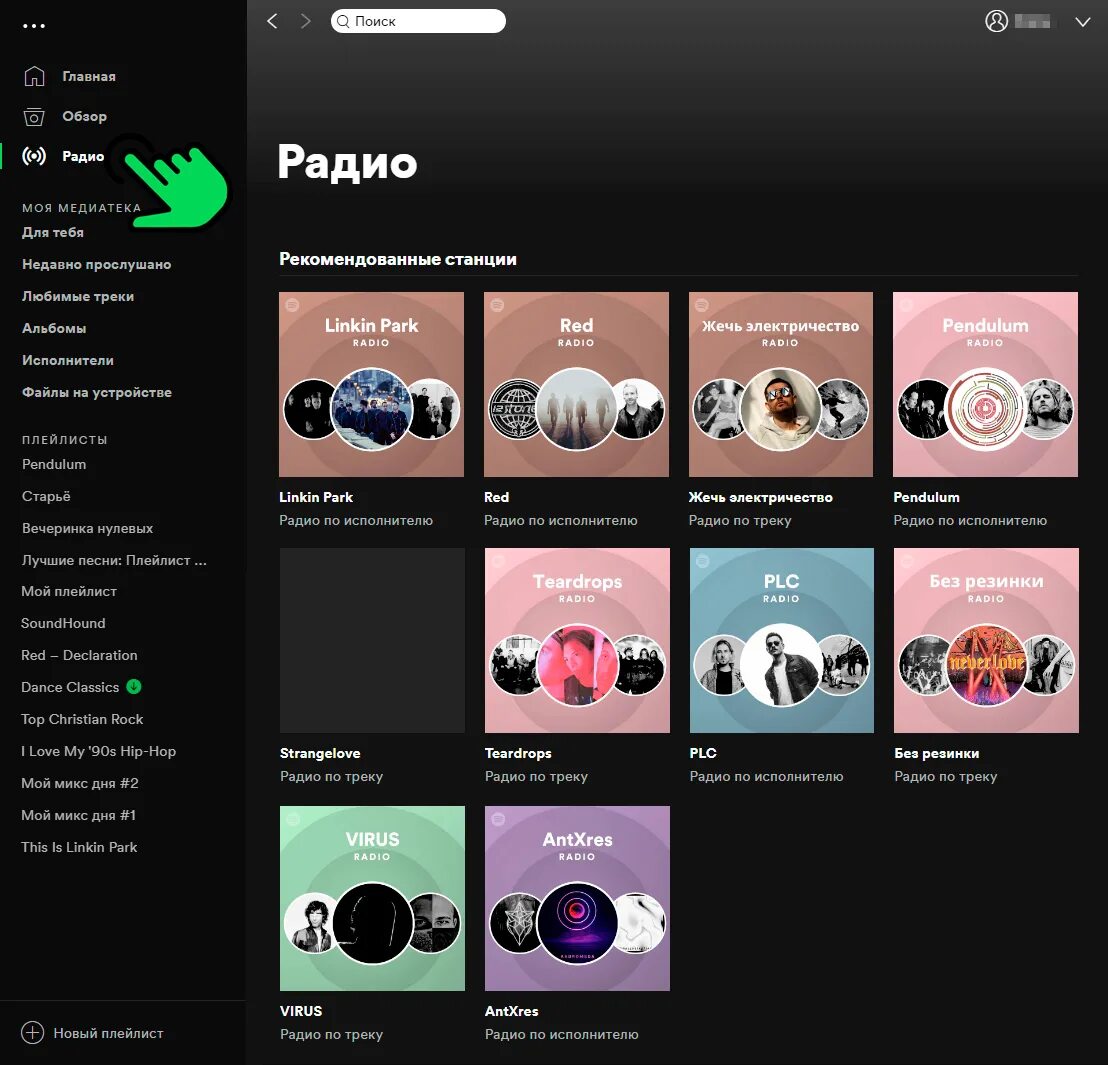
Task: Open the blank Strangelove station cover
Action: [372, 640]
